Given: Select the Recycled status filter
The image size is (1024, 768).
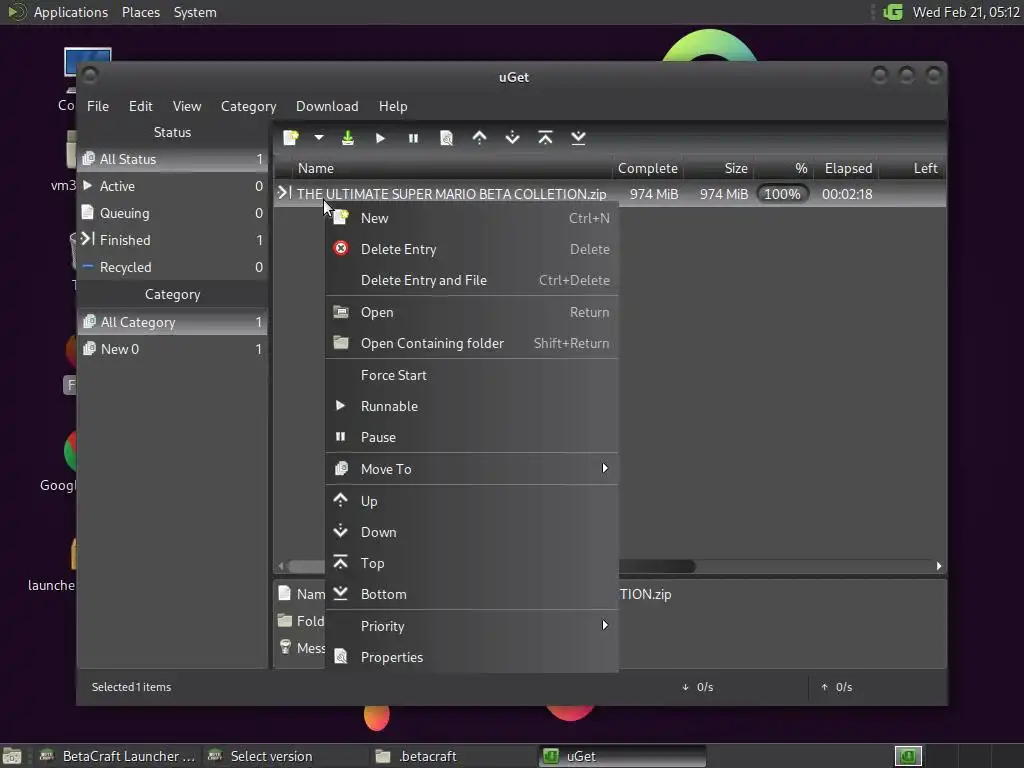Looking at the screenshot, I should point(172,267).
